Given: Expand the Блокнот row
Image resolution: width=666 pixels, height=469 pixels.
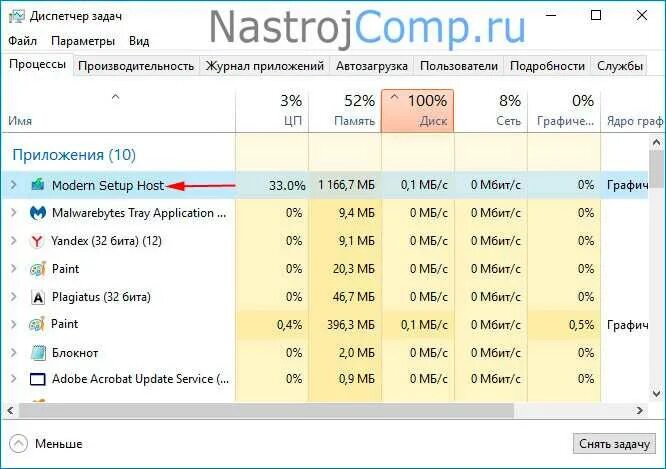Looking at the screenshot, I should 14,353.
